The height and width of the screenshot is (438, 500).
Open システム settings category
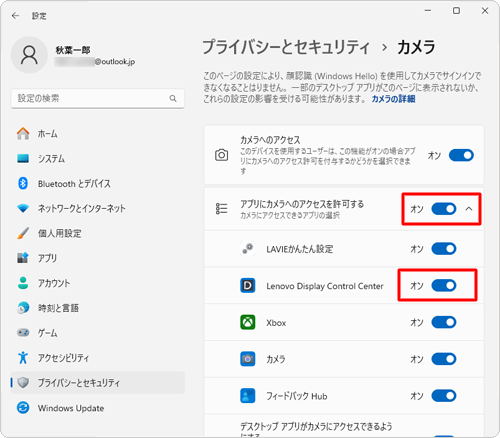(97, 158)
